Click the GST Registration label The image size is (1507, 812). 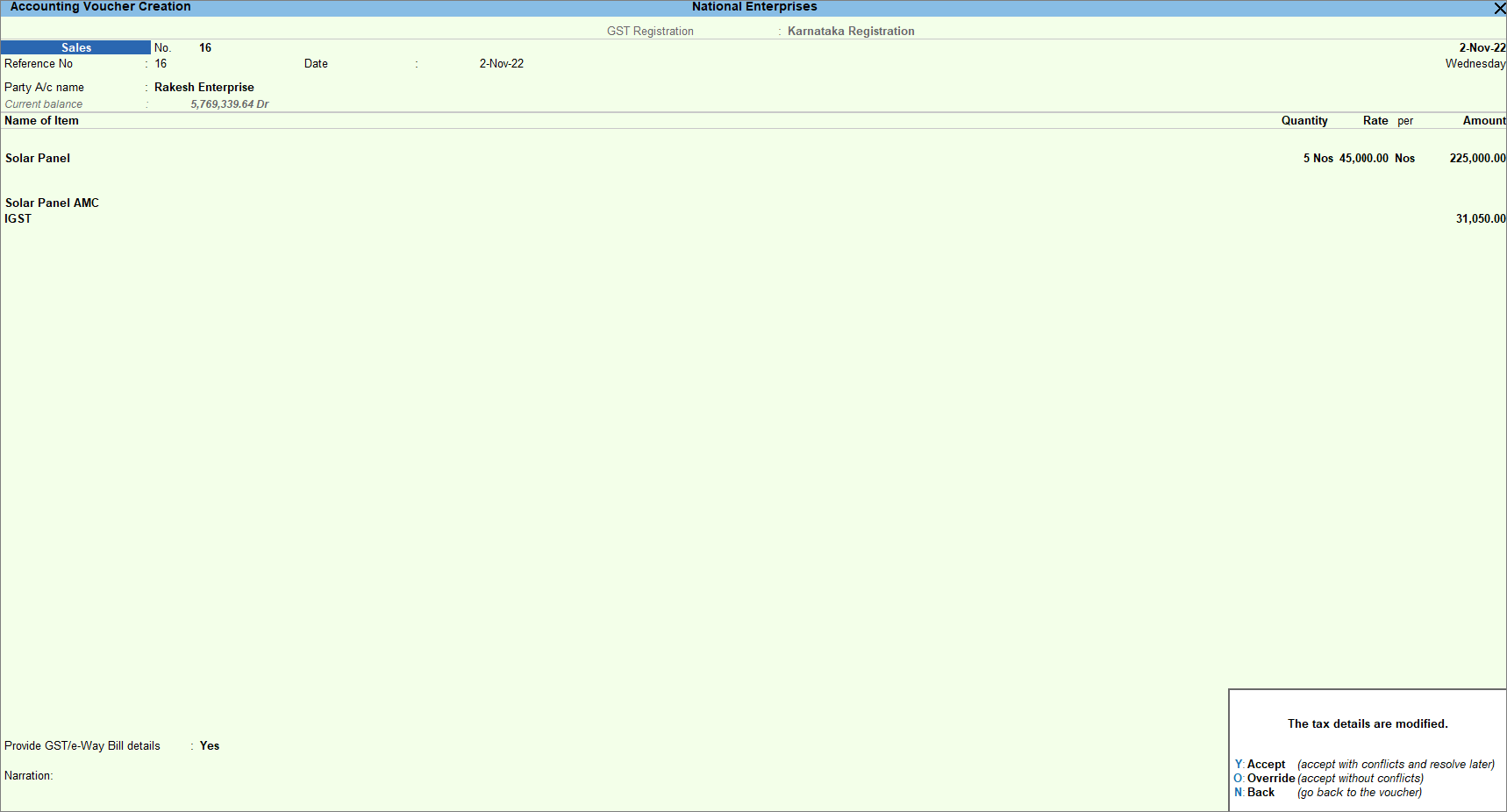coord(650,32)
